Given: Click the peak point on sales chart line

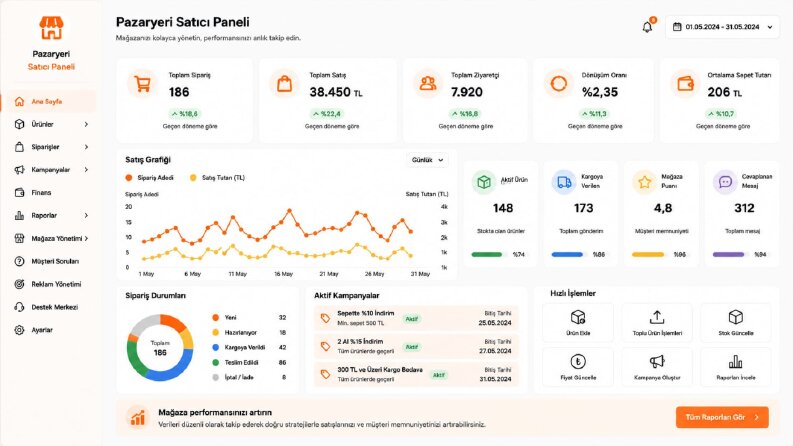Looking at the screenshot, I should click(290, 210).
